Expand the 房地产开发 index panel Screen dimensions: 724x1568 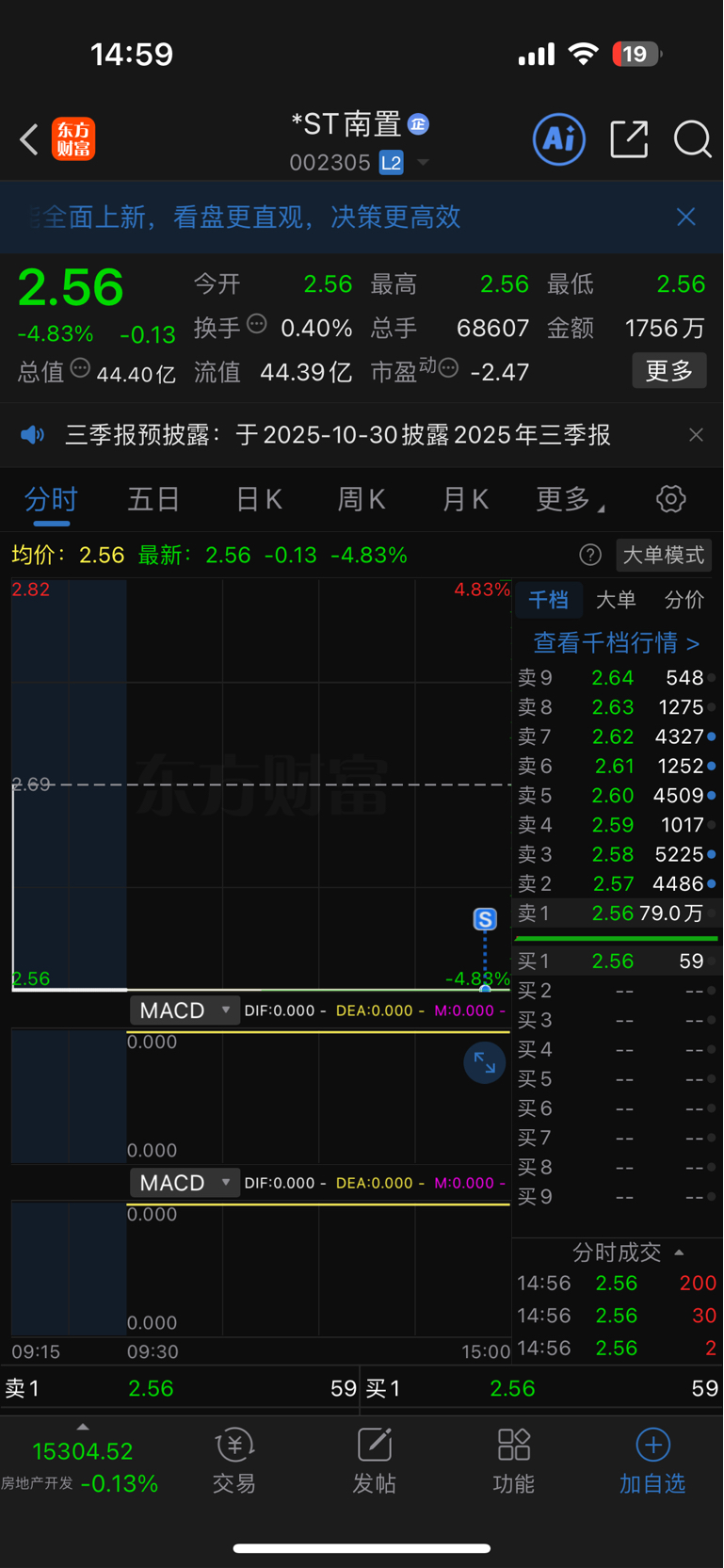[x=83, y=1428]
